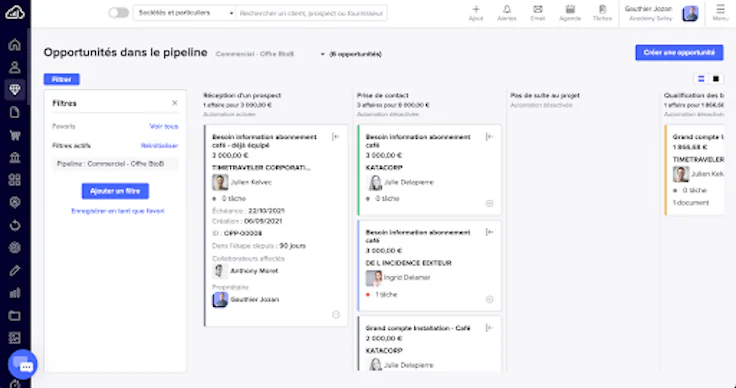Open the shopping cart icon in sidebar
The image size is (736, 388).
[x=15, y=135]
